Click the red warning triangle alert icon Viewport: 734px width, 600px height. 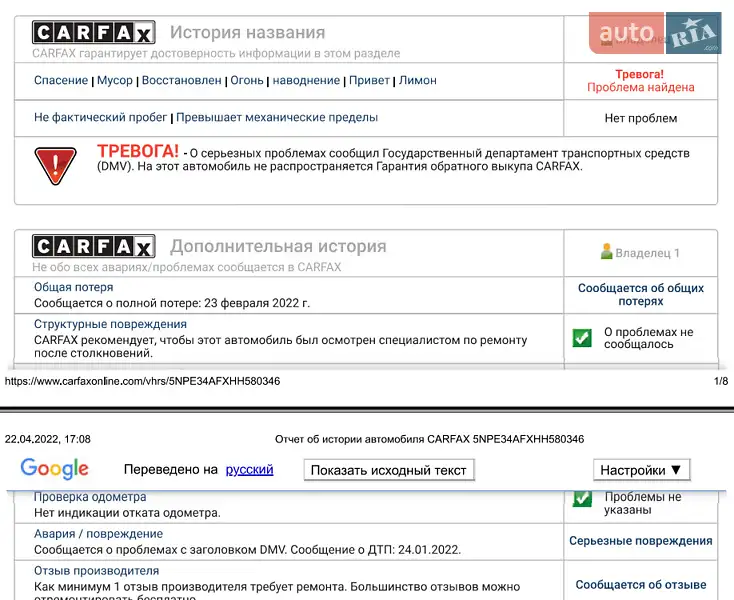coord(55,166)
